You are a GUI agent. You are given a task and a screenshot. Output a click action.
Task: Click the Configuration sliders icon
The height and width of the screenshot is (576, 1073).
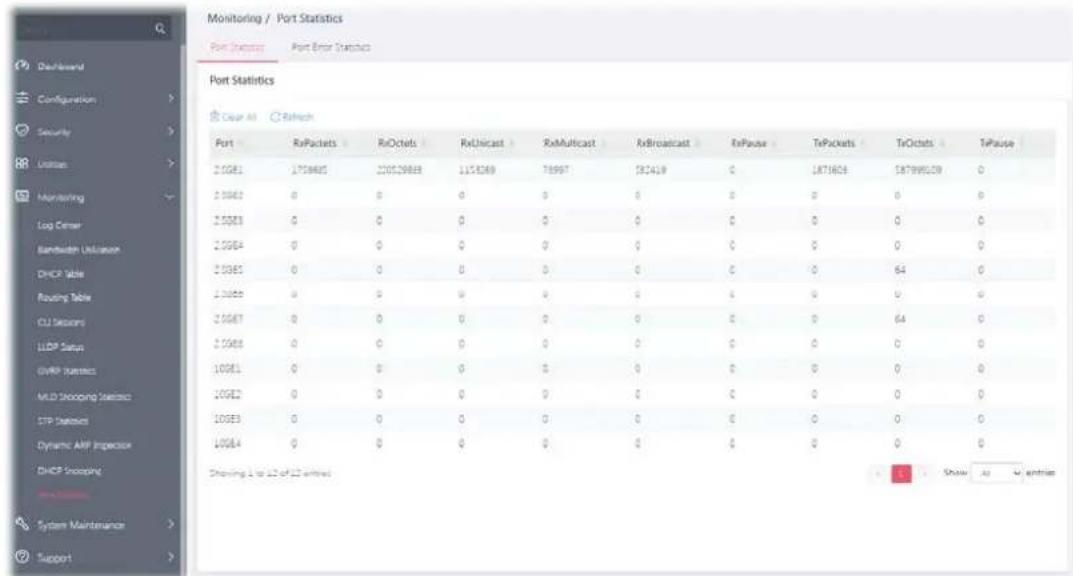coord(23,99)
